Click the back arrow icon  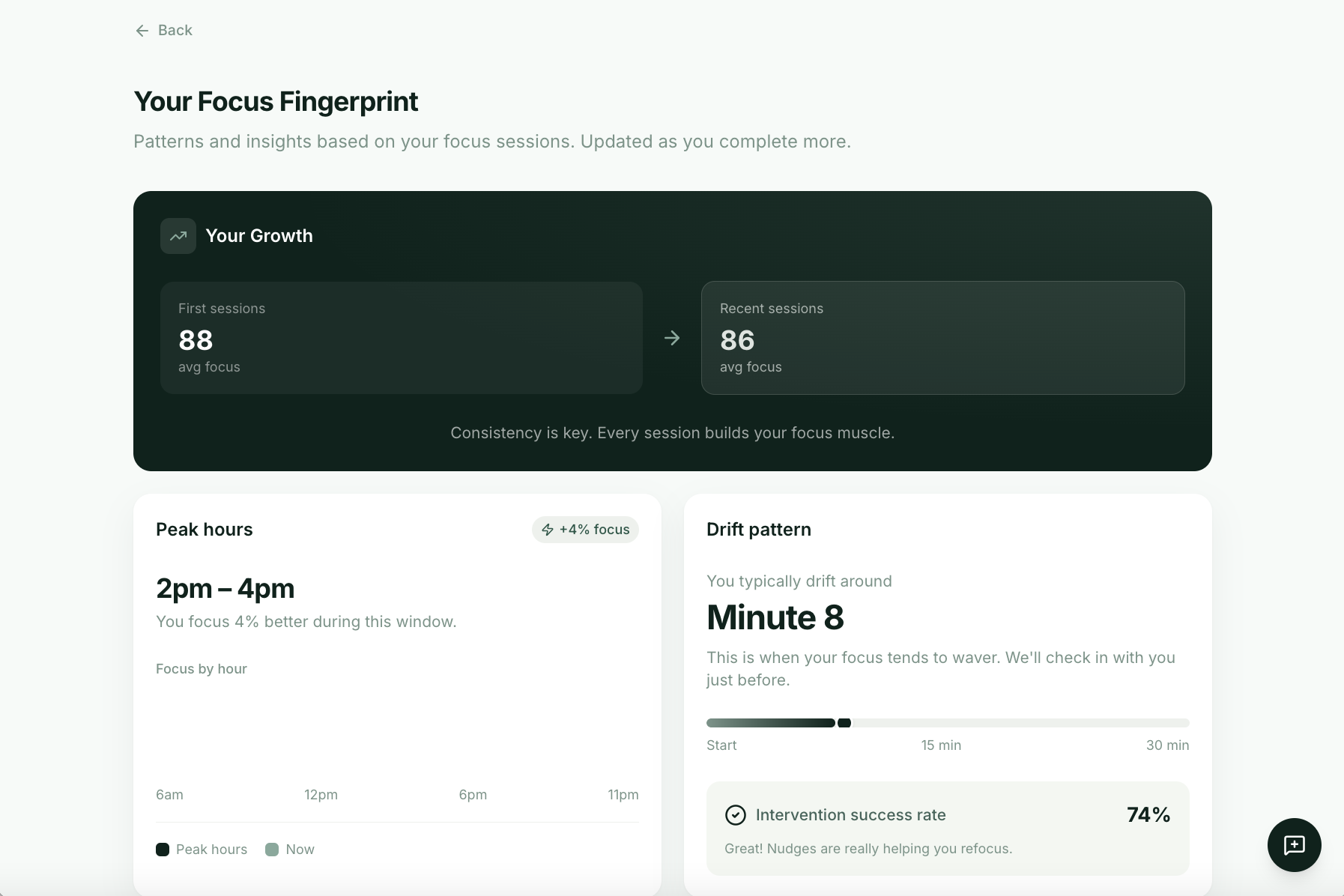(x=142, y=31)
